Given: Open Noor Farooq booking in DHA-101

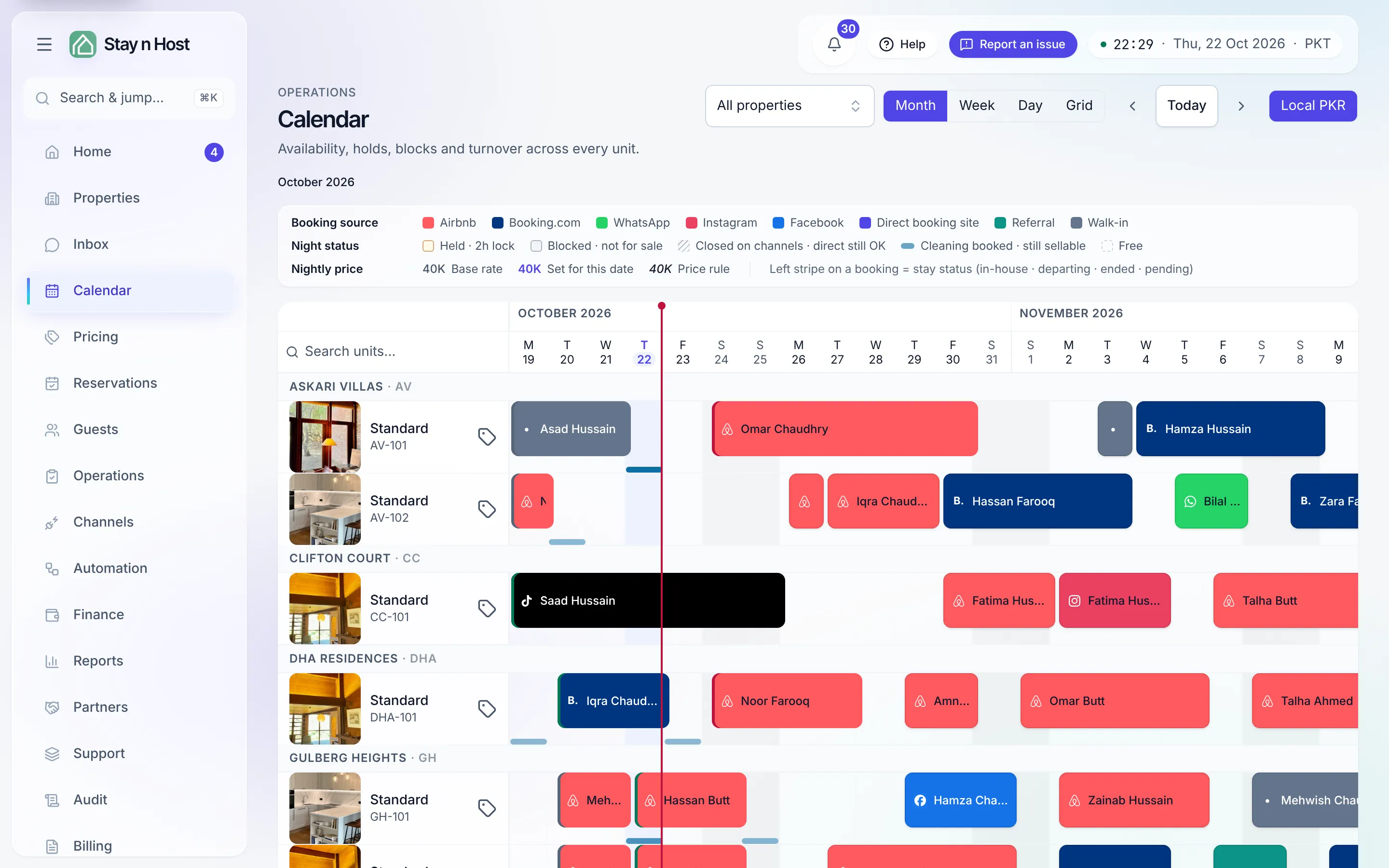Looking at the screenshot, I should point(787,701).
